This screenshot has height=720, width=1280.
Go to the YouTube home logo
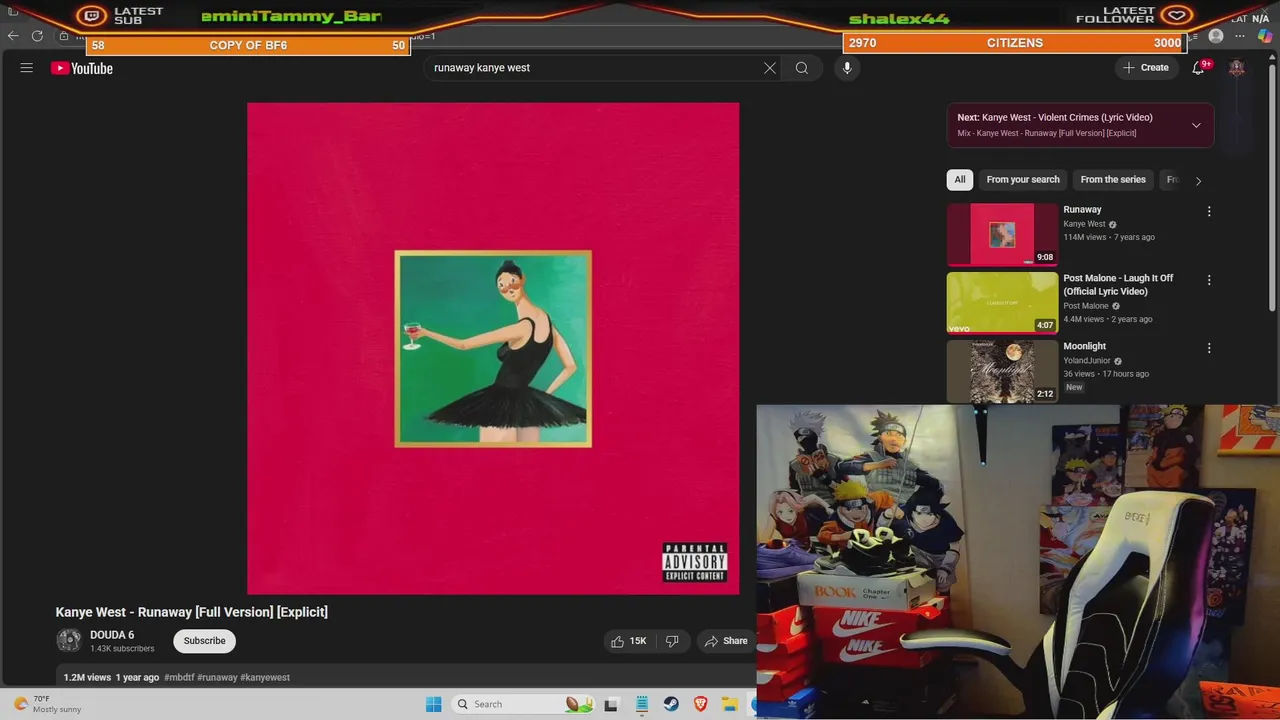(82, 68)
